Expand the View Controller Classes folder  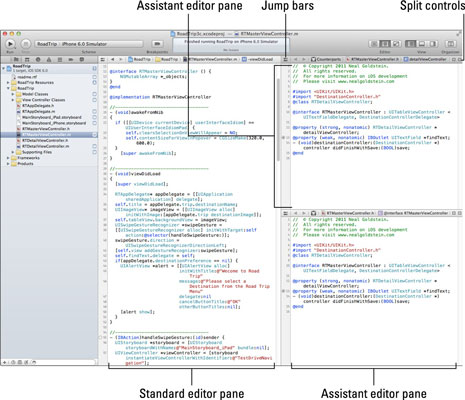(x=13, y=100)
